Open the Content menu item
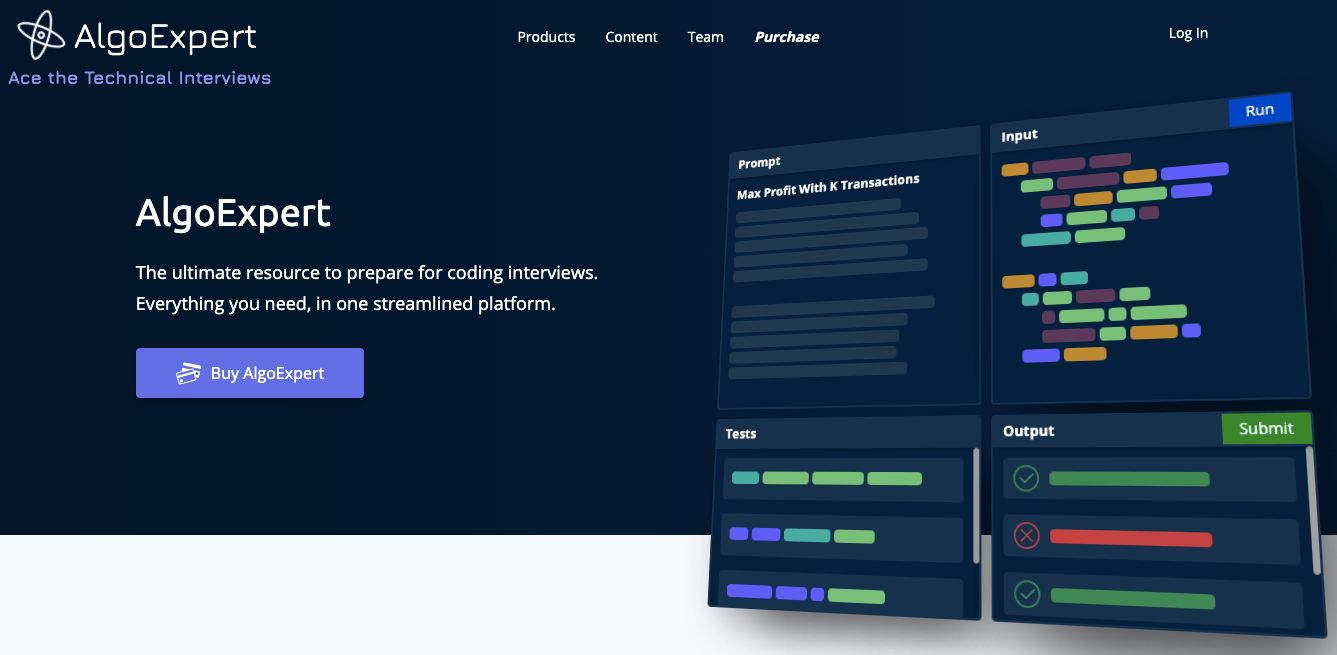The image size is (1337, 655). point(631,37)
